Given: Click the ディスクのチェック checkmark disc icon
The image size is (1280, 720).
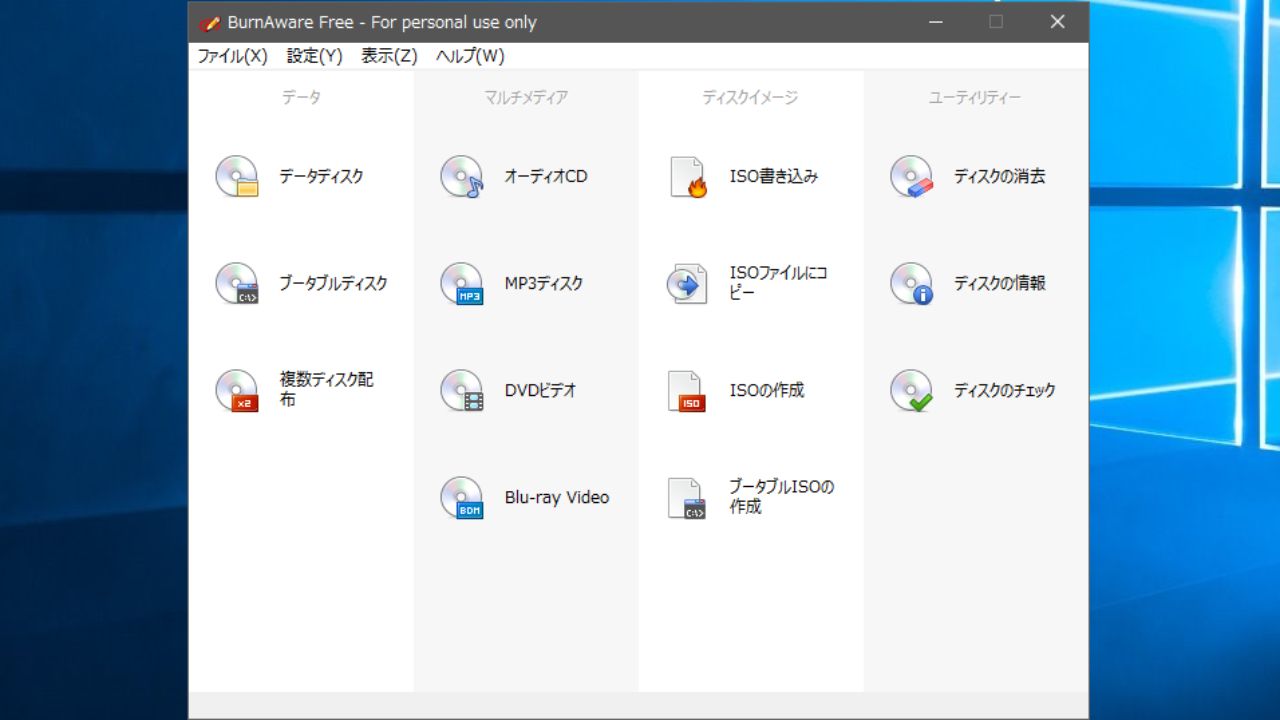Looking at the screenshot, I should [x=912, y=390].
